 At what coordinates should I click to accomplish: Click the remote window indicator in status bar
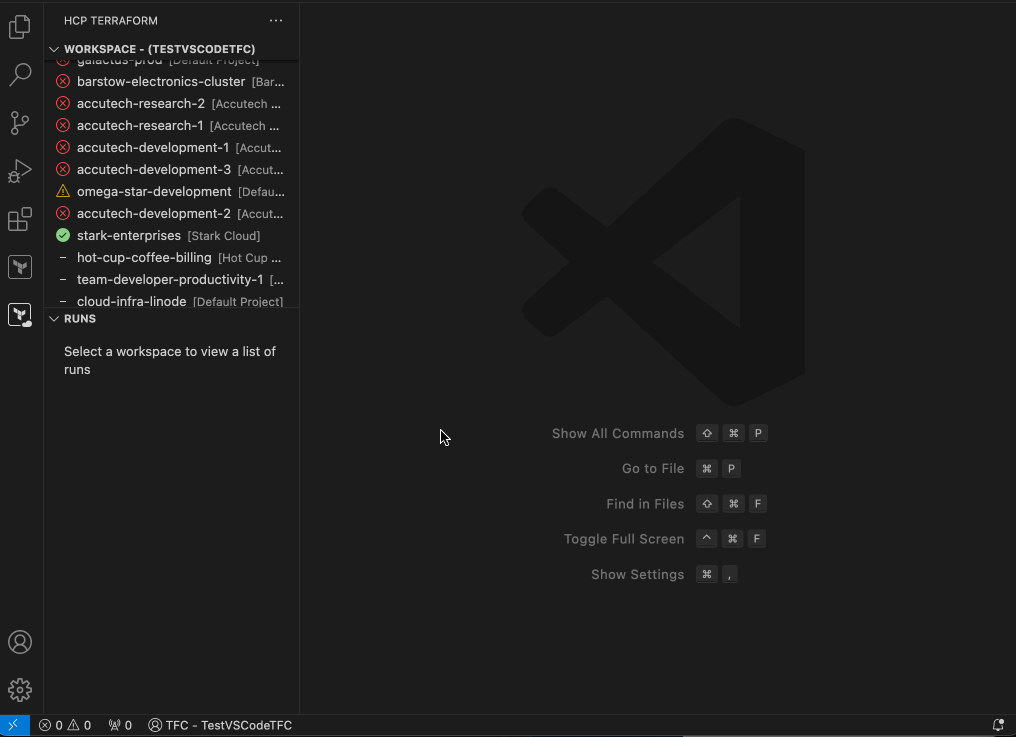click(14, 725)
